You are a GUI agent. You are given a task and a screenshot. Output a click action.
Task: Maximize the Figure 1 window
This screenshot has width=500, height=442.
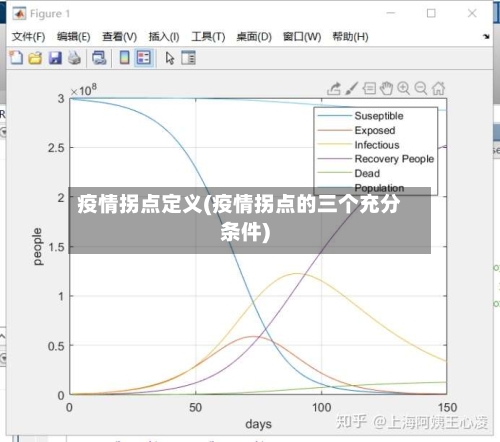point(431,13)
